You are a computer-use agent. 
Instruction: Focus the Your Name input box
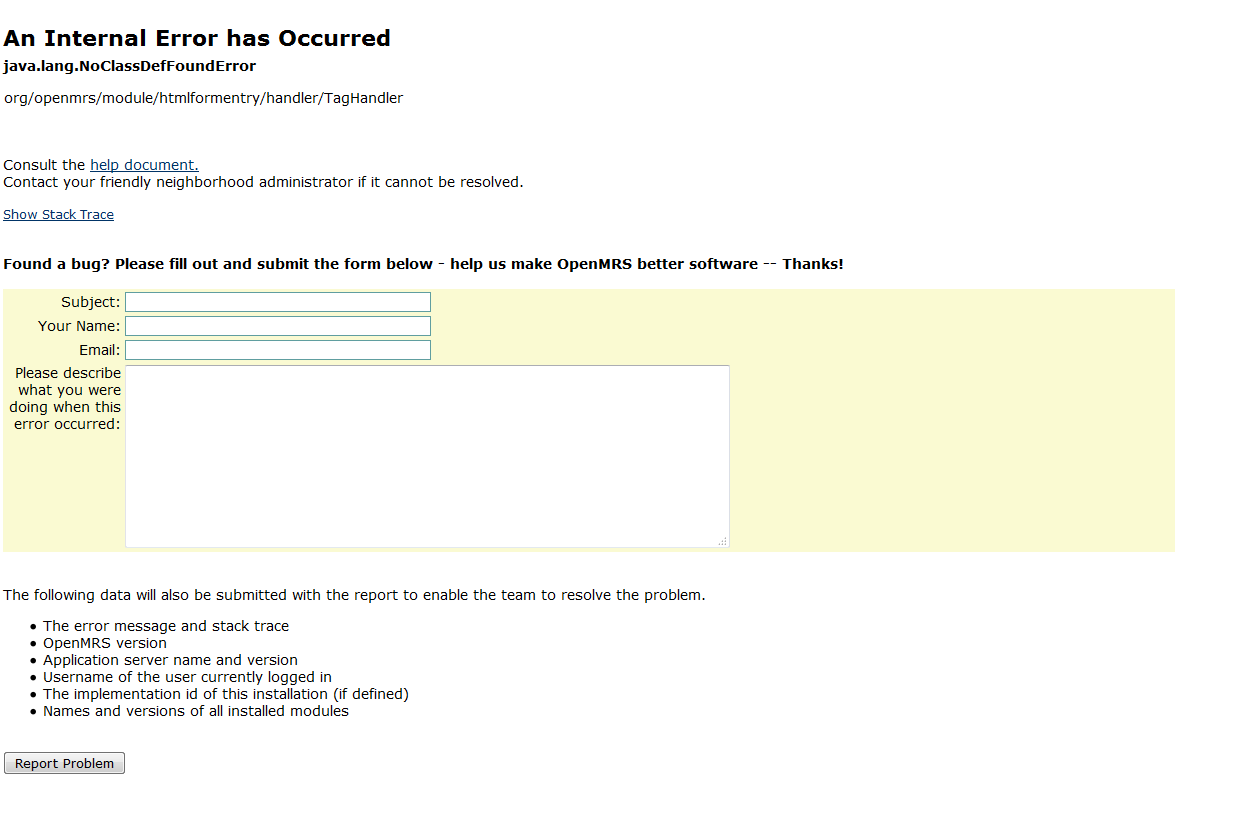click(x=277, y=326)
